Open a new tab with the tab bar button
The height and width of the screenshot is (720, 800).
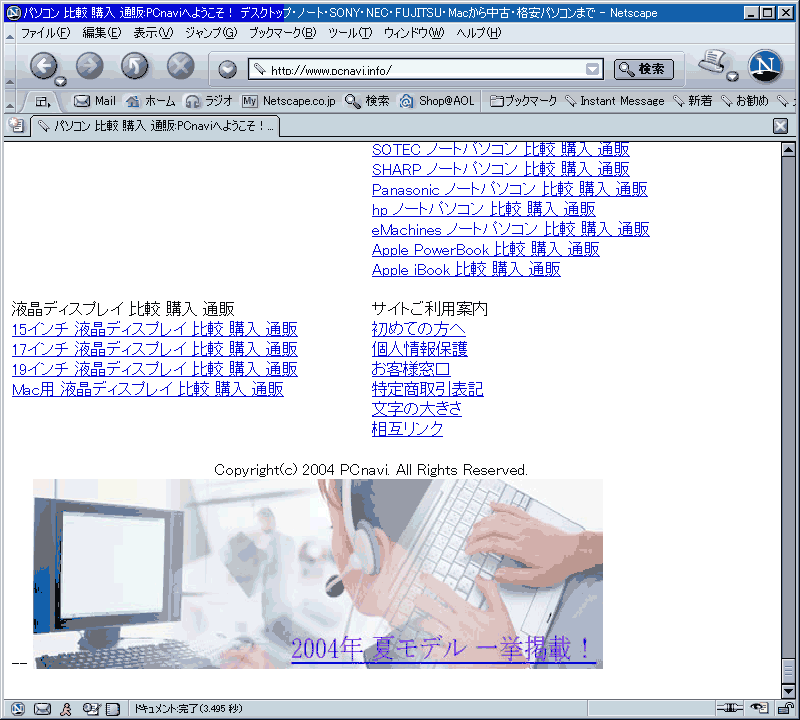pyautogui.click(x=16, y=125)
